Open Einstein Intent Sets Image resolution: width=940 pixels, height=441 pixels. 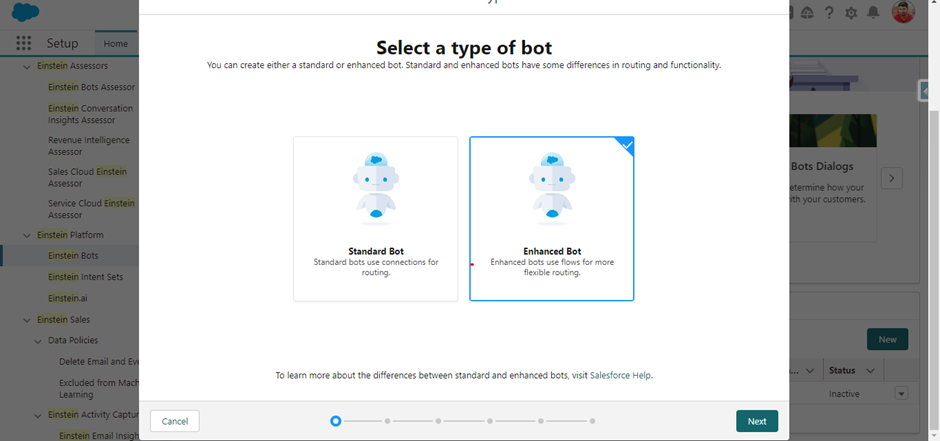click(85, 277)
